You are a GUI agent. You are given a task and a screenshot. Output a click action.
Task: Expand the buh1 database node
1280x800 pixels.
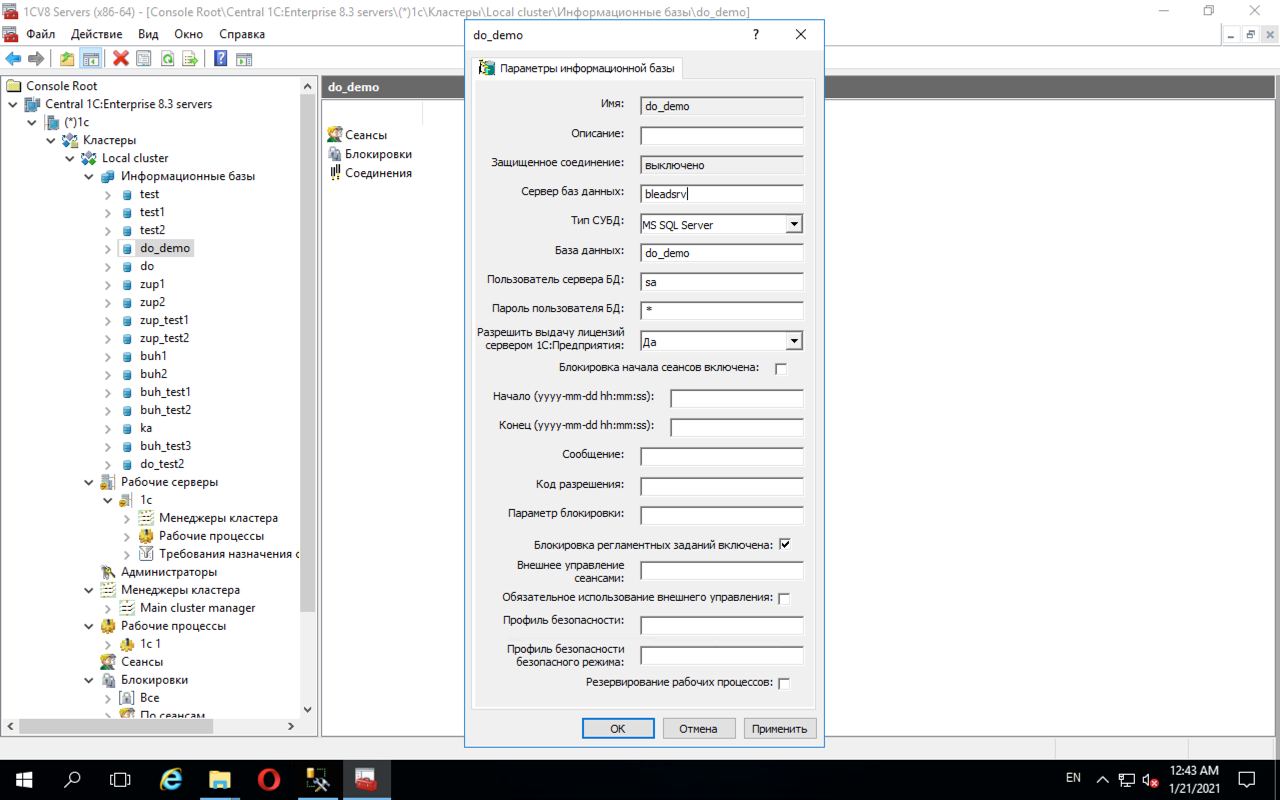point(108,356)
